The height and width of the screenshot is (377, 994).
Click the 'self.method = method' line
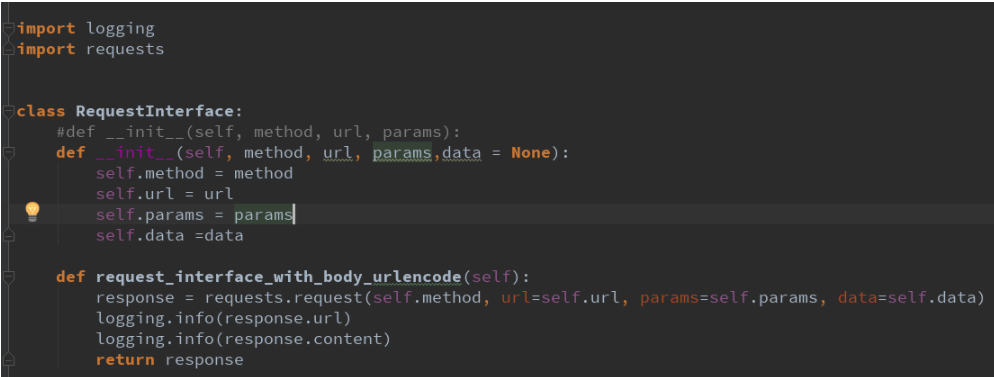[x=194, y=173]
